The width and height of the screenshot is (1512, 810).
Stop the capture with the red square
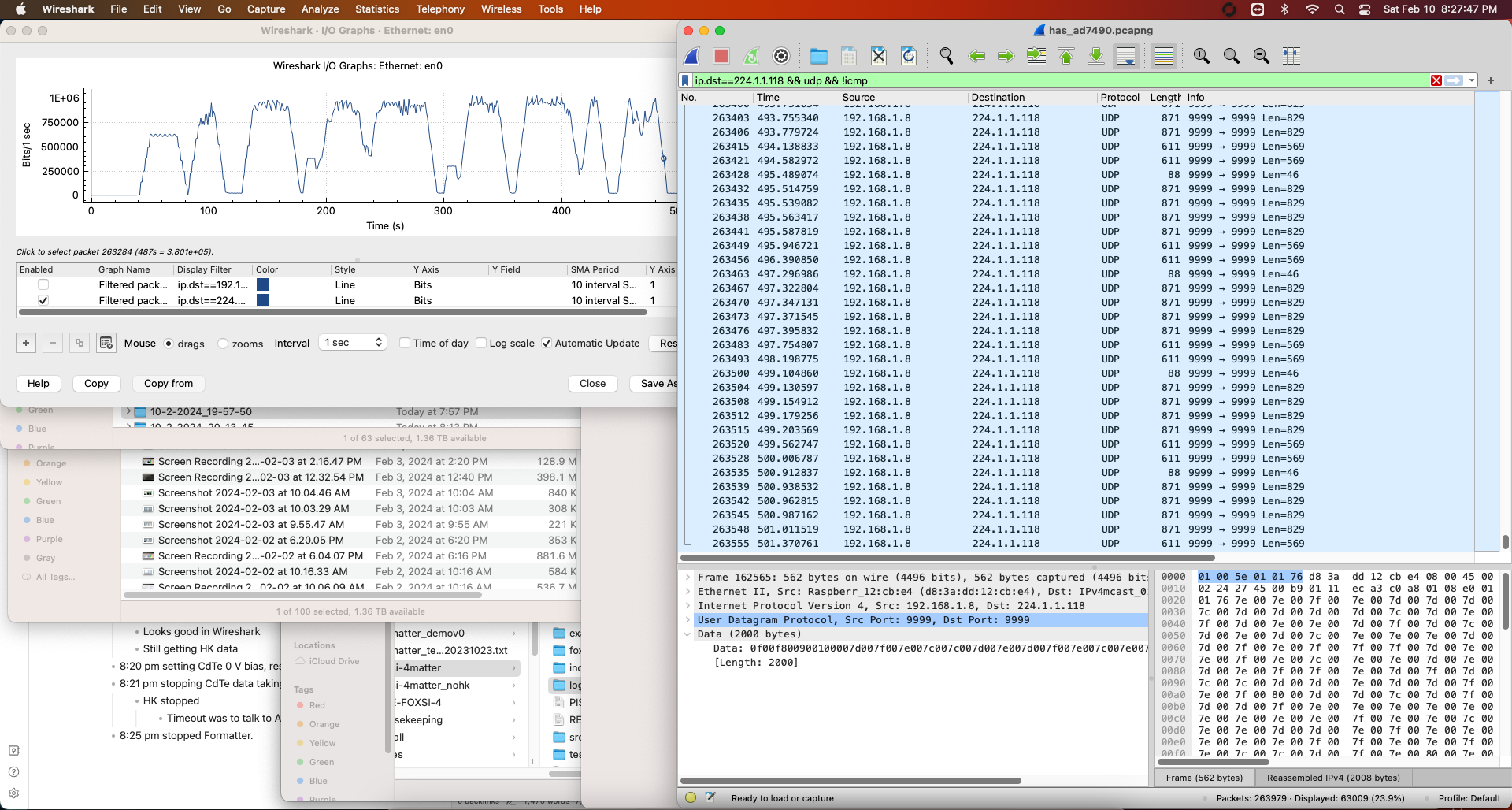pos(721,56)
